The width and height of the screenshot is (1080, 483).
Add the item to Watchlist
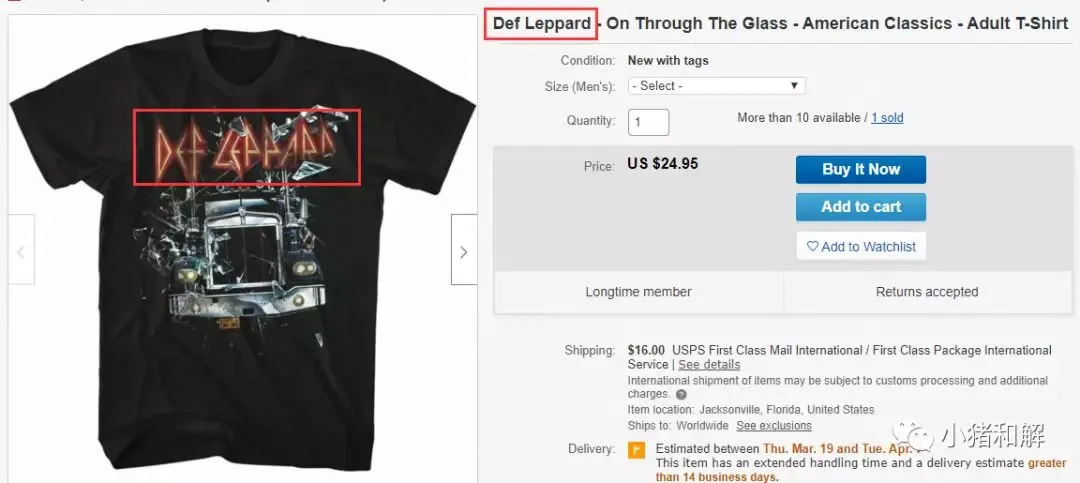(860, 246)
